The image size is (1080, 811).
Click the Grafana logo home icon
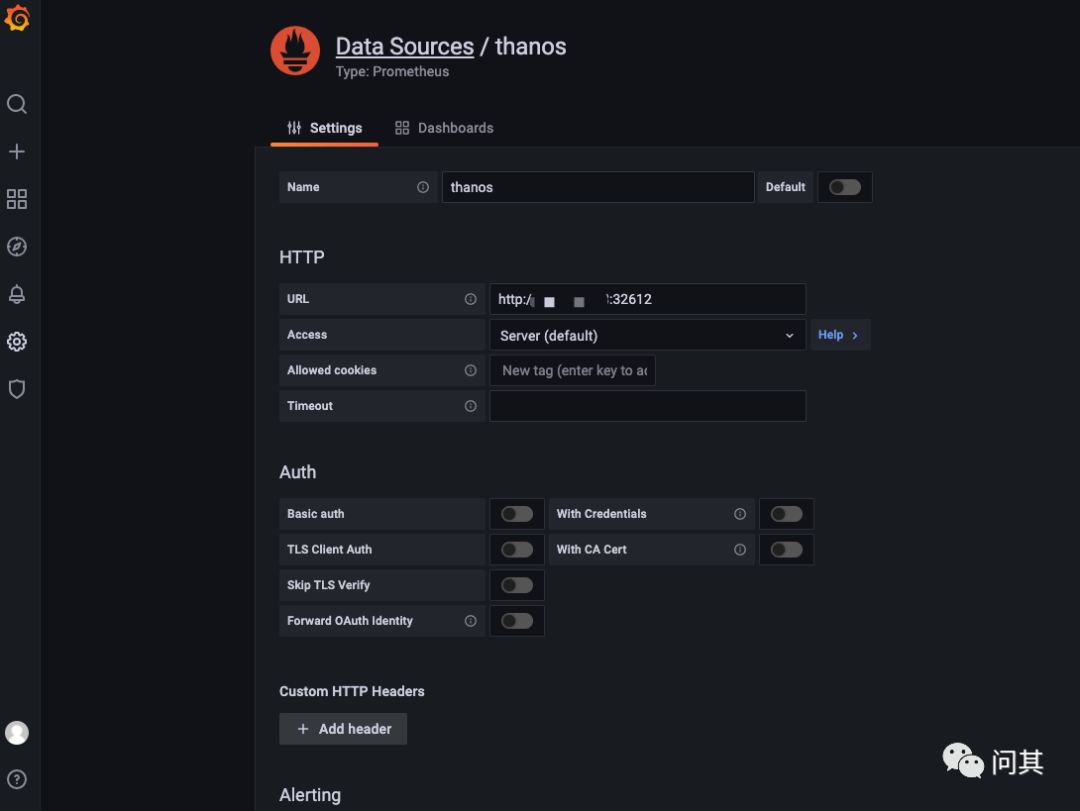pos(17,18)
